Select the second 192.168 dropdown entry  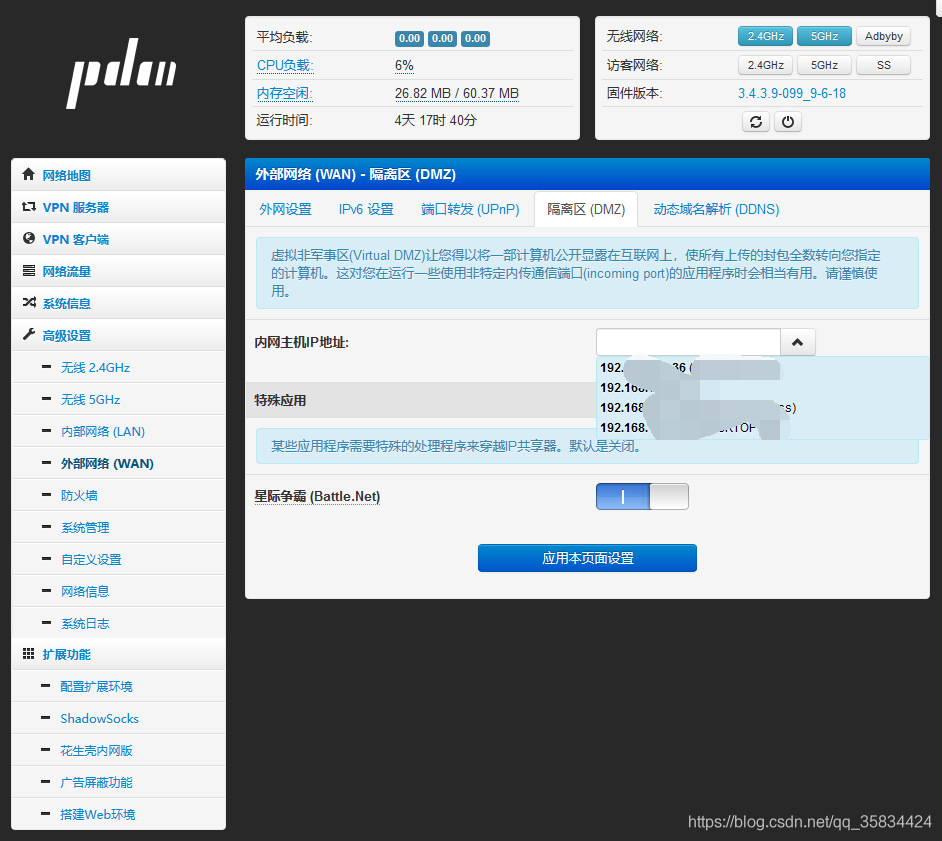tap(763, 387)
